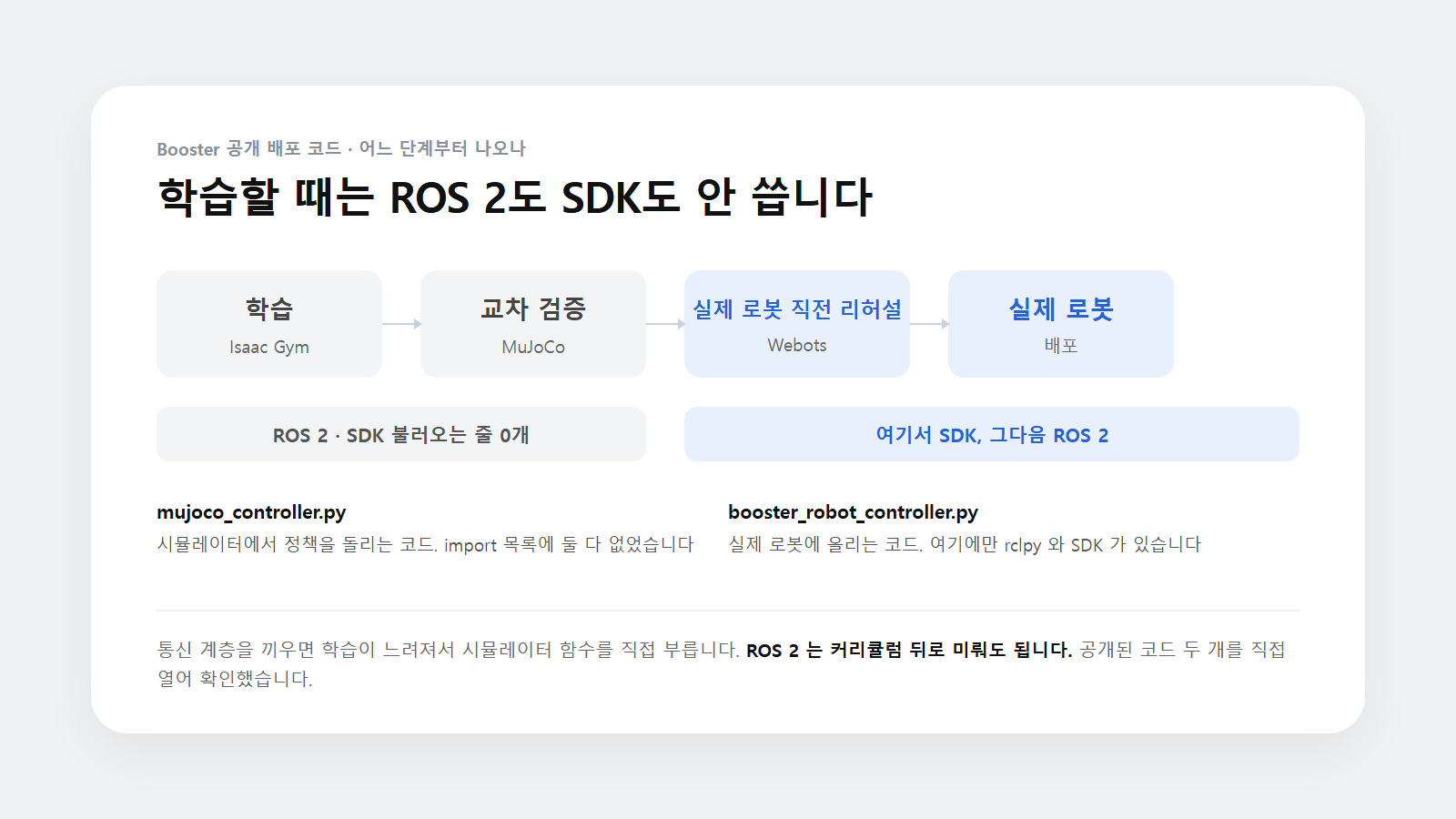Click the mujoco_controller.py file name

(x=251, y=512)
